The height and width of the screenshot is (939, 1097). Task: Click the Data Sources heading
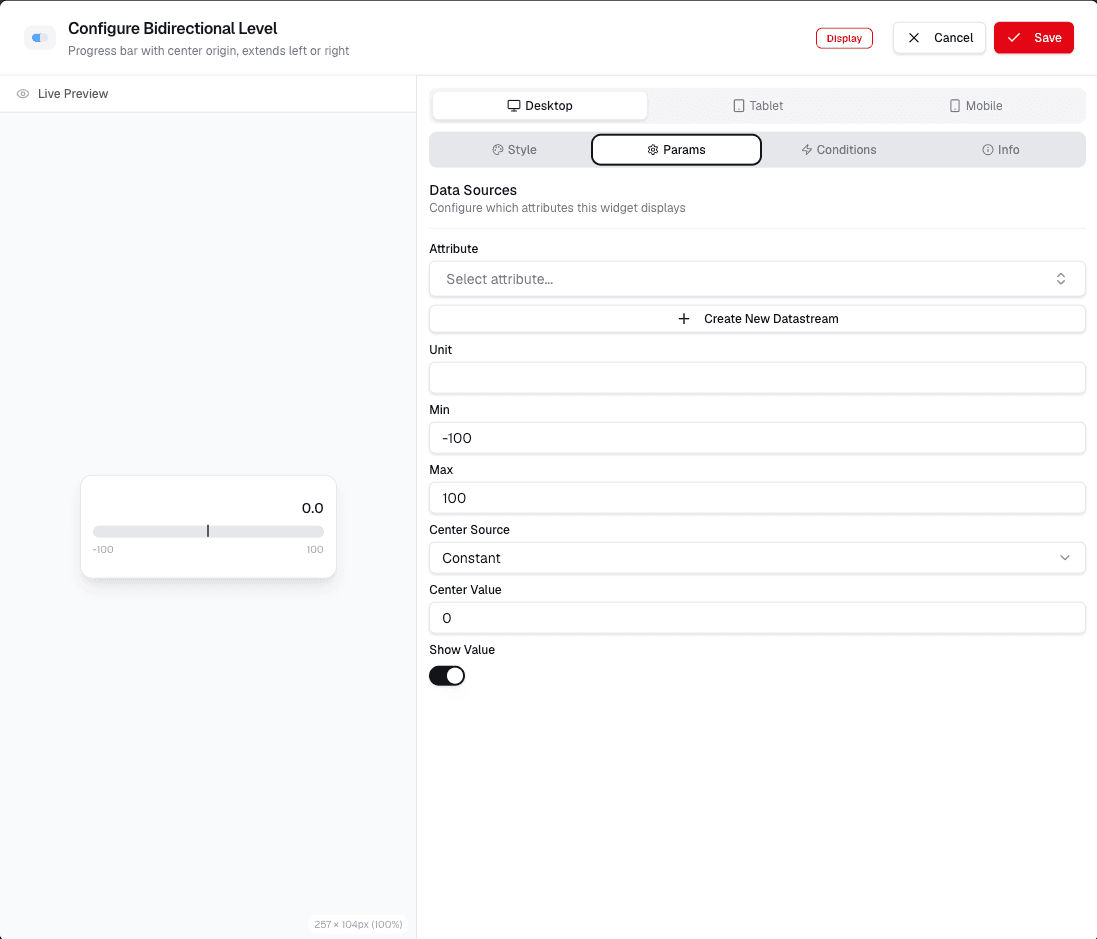[x=473, y=190]
